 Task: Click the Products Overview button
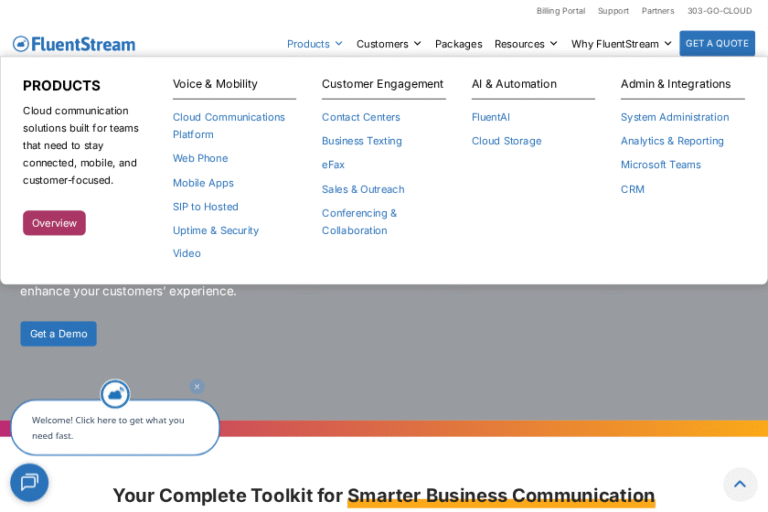click(x=54, y=223)
